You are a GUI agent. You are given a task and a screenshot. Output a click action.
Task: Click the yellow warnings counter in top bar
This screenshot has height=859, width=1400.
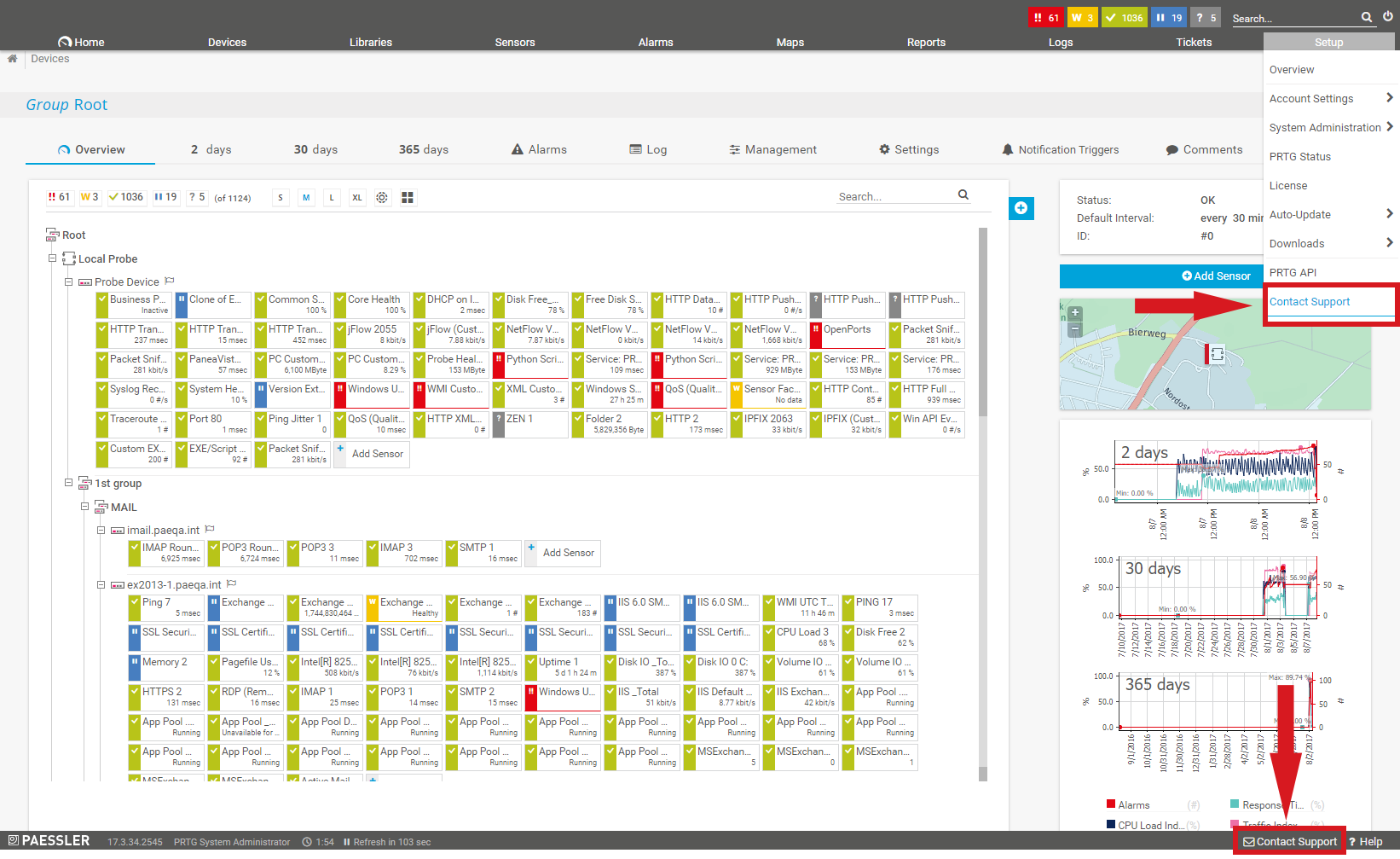1082,17
